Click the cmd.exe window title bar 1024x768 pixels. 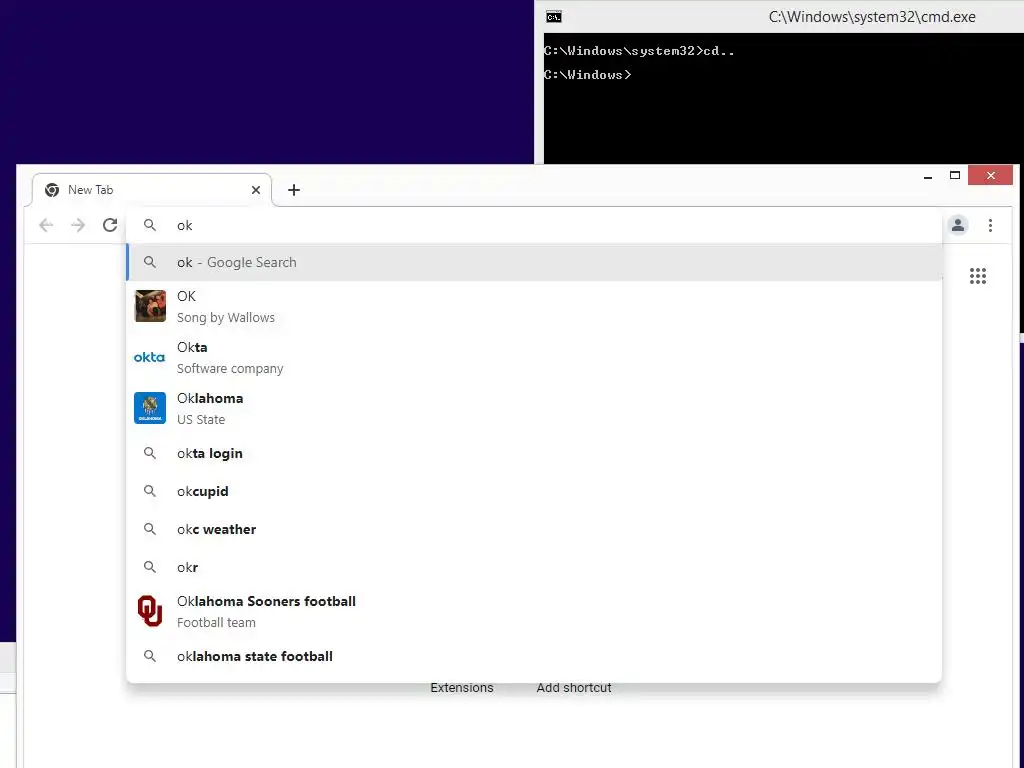(x=779, y=16)
